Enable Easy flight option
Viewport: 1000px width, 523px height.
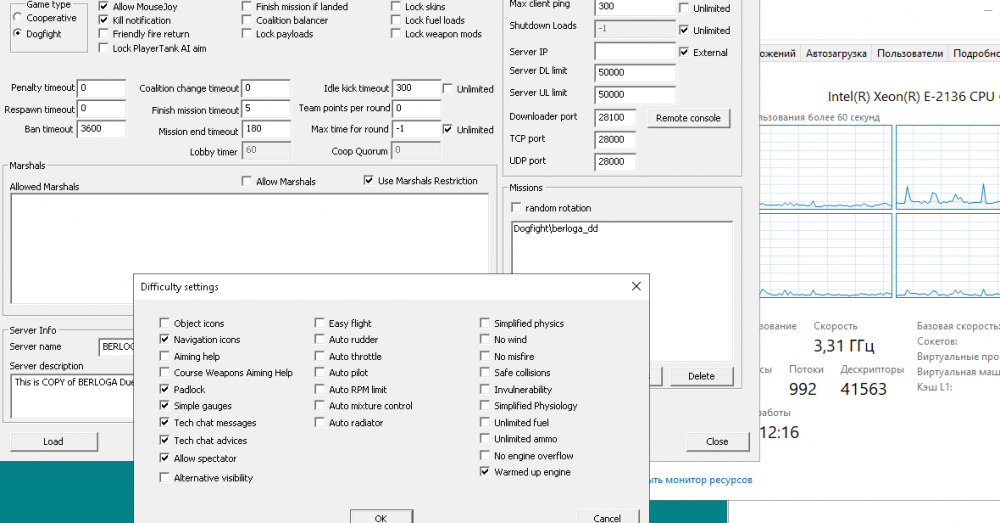coord(320,323)
